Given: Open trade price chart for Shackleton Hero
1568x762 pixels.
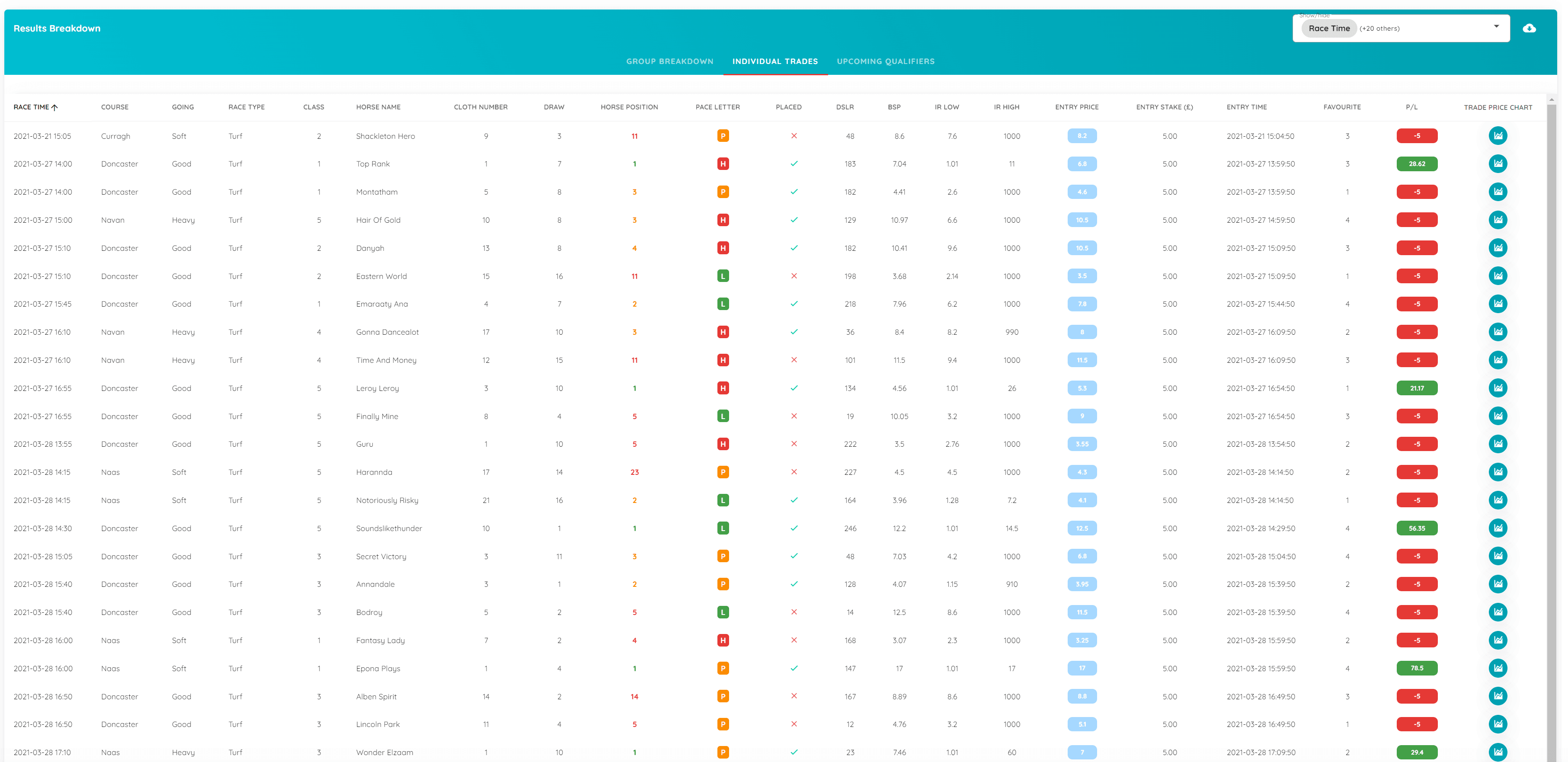Looking at the screenshot, I should point(1498,136).
